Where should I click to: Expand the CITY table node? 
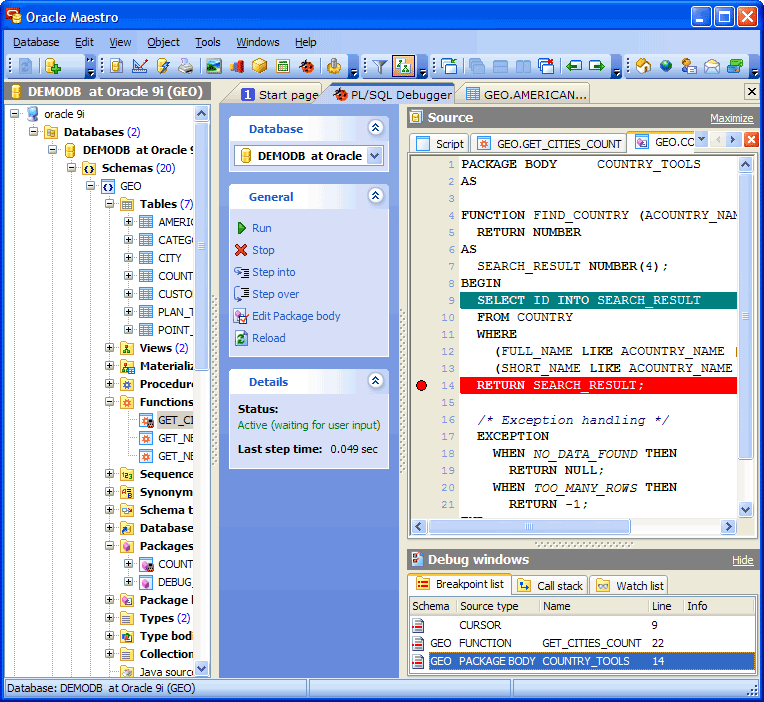pos(128,258)
